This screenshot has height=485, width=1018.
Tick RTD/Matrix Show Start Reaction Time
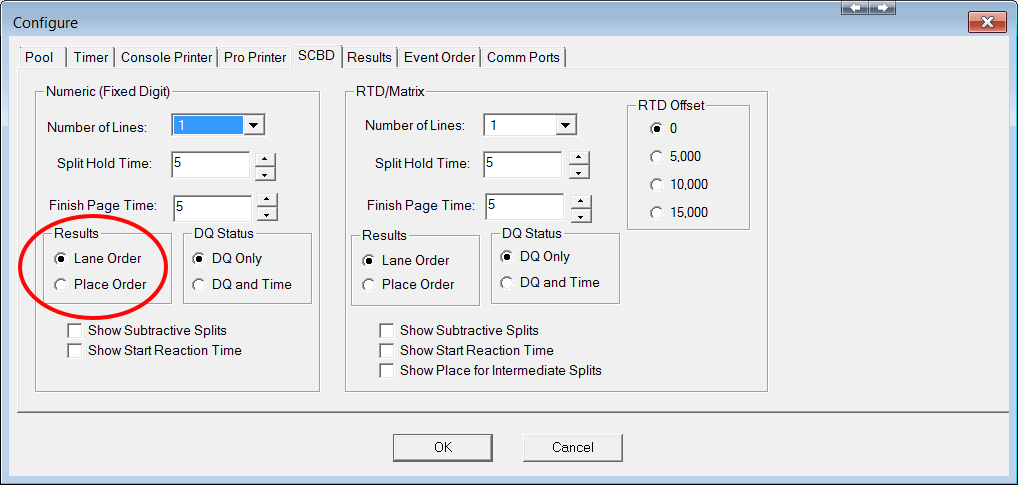coord(386,351)
